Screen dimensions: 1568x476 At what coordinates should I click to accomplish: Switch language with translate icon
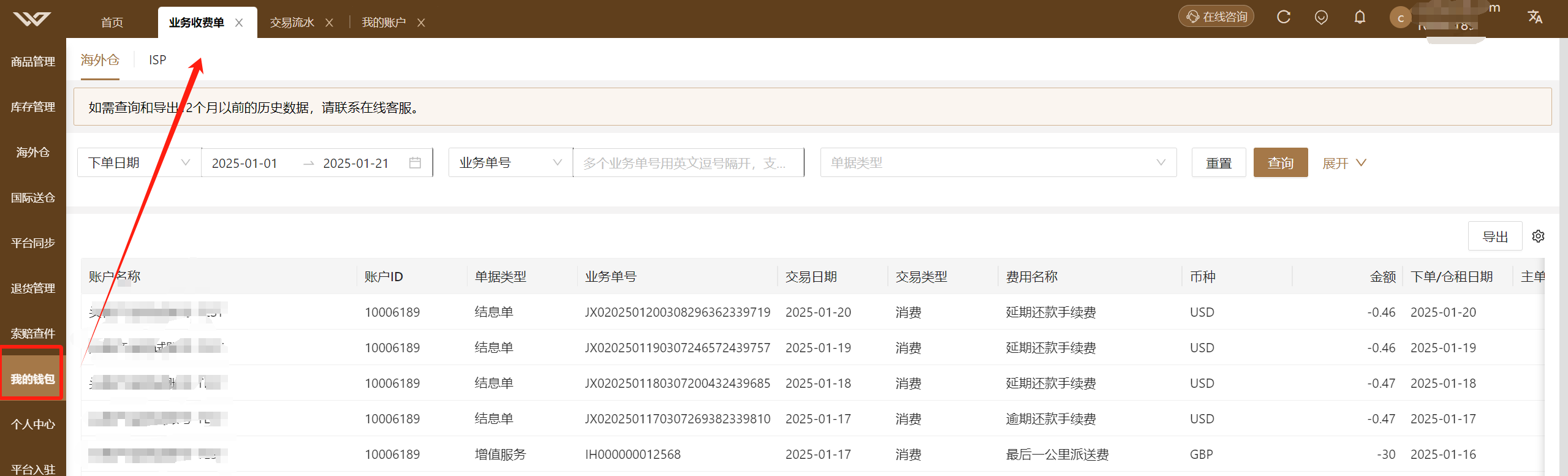tap(1535, 17)
